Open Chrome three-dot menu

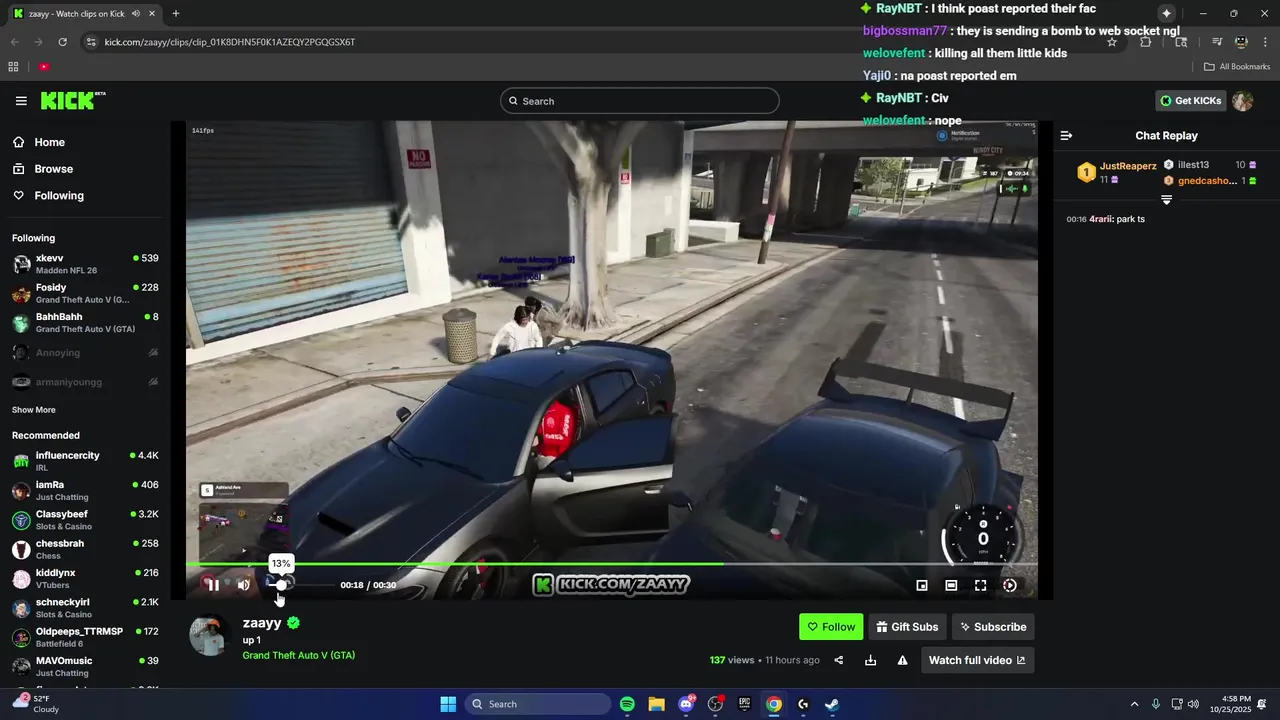pyautogui.click(x=1265, y=42)
